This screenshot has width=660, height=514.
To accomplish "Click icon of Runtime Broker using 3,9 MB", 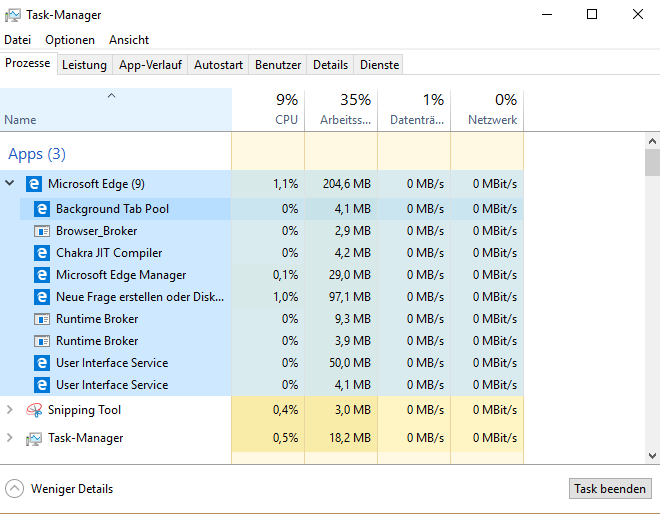I will coord(42,341).
